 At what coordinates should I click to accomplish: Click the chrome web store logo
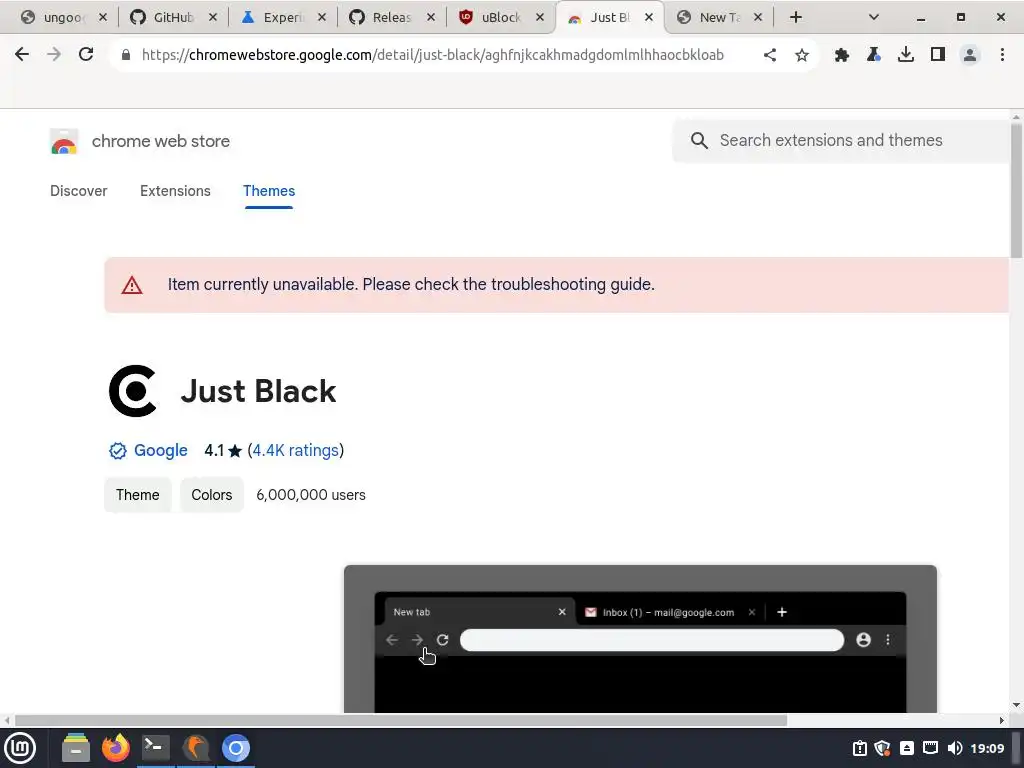(64, 141)
